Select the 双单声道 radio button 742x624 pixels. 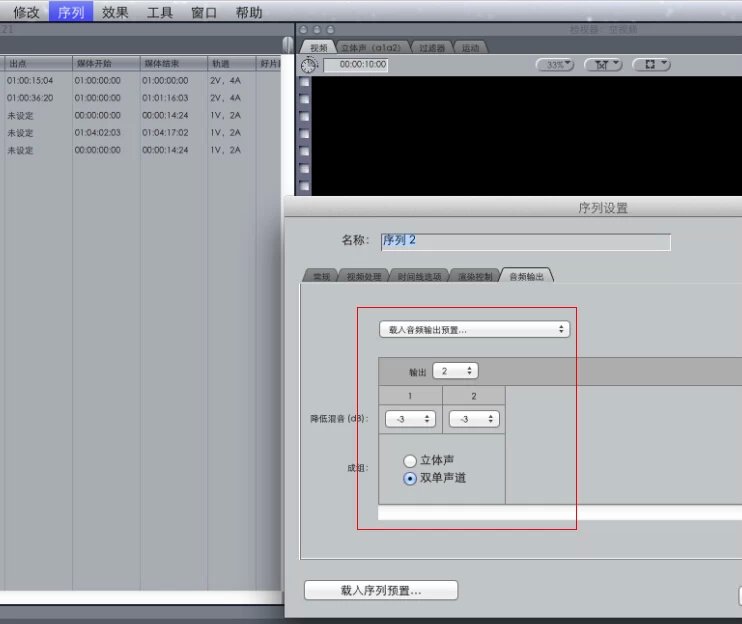(410, 478)
